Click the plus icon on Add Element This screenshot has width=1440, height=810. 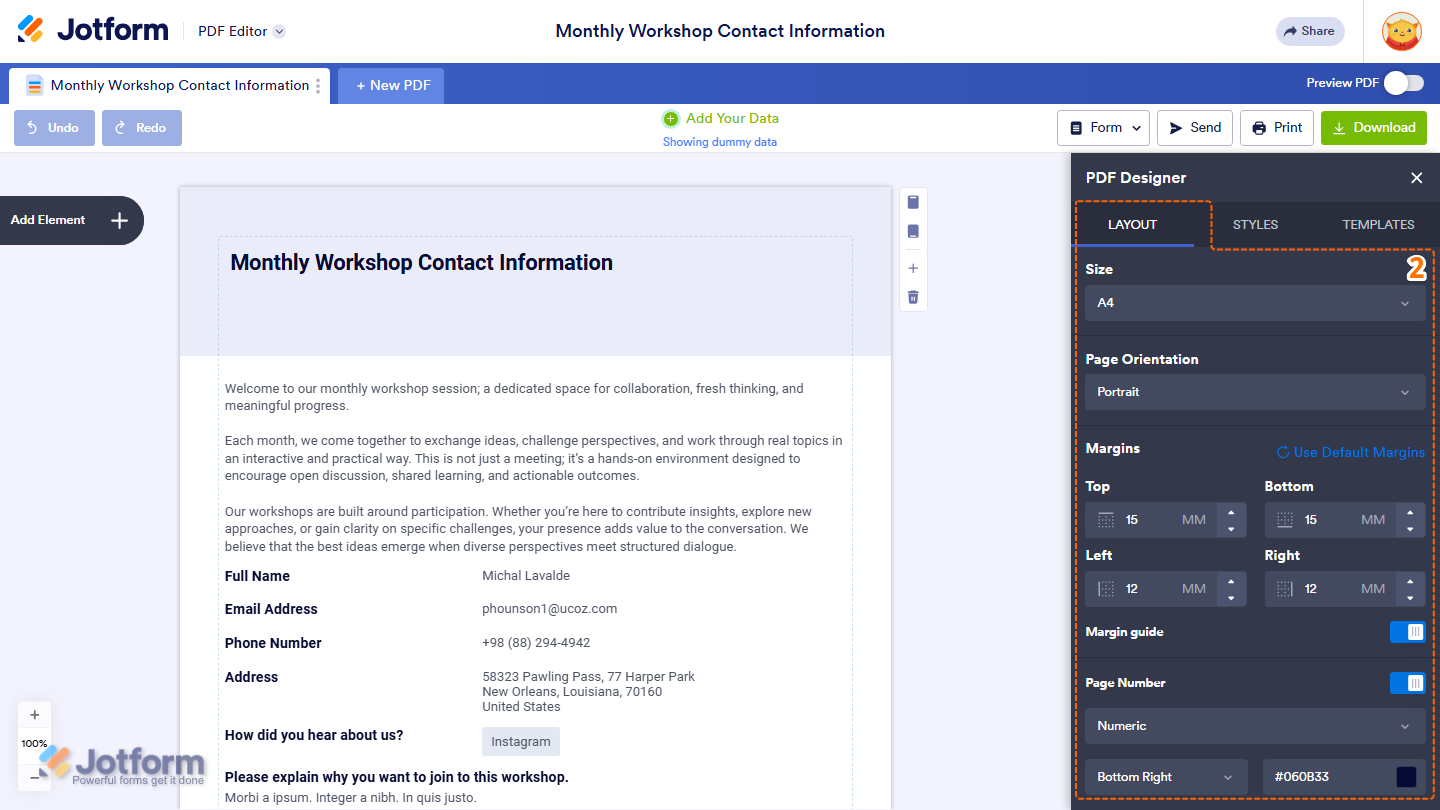click(119, 220)
